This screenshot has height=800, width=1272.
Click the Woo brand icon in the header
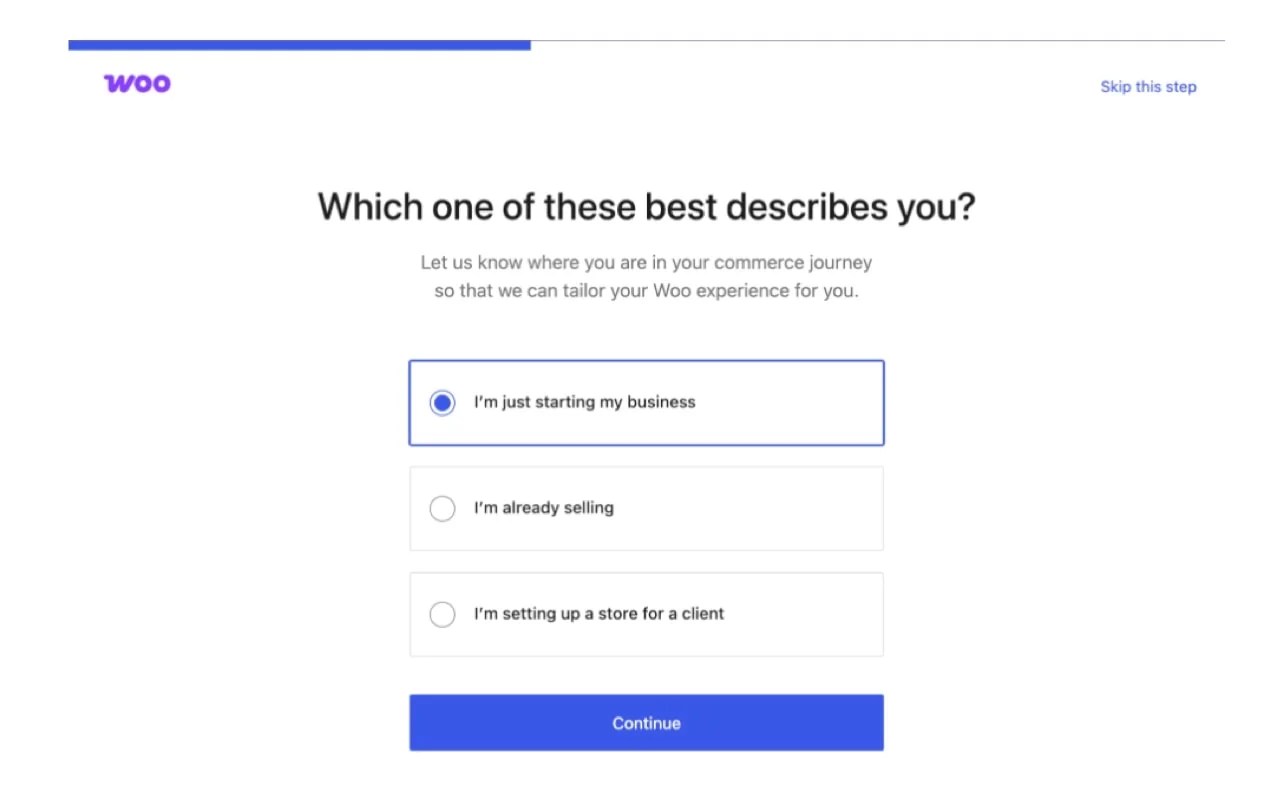135,83
